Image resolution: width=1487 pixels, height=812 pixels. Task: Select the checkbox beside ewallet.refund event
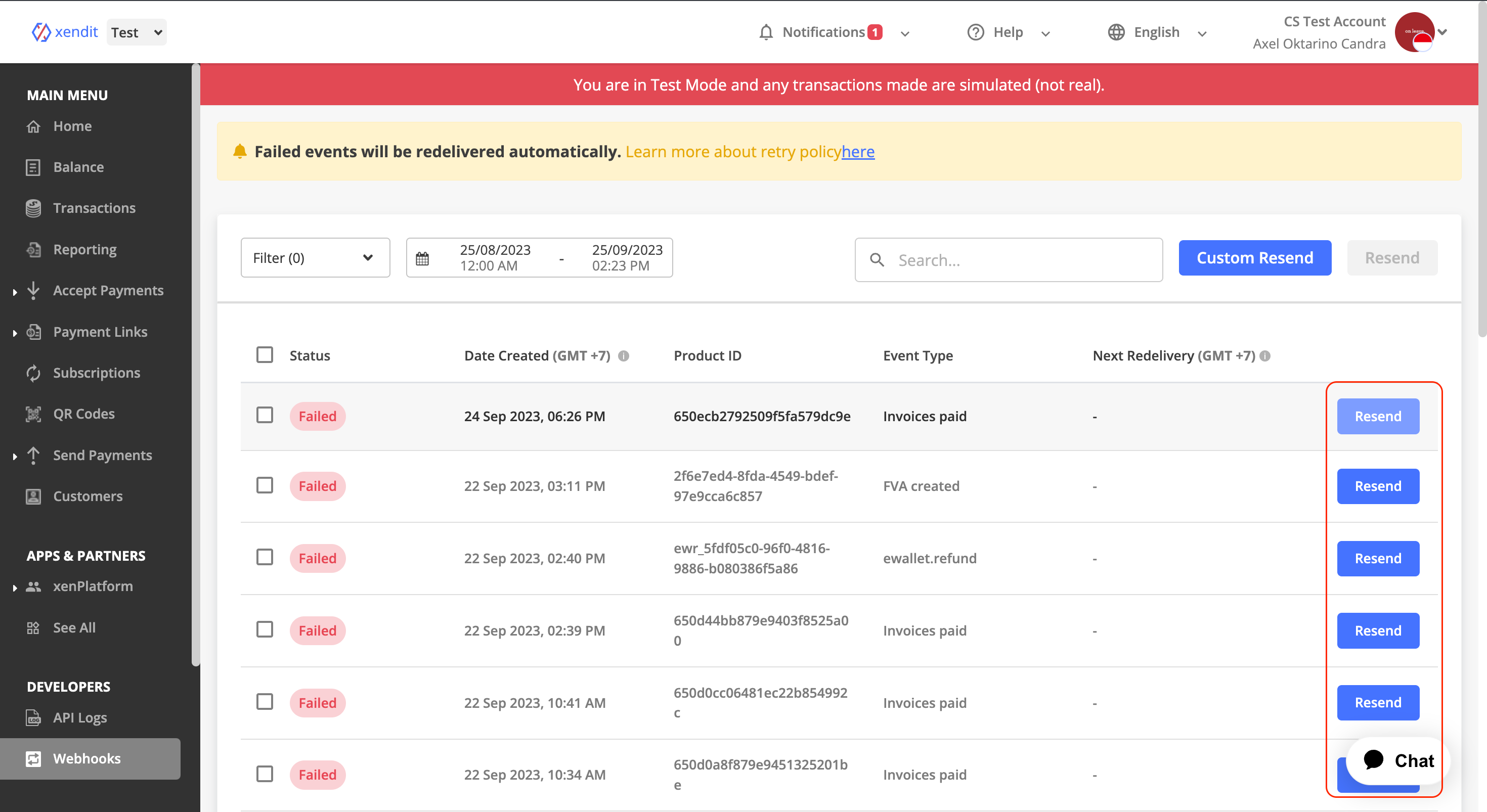(x=265, y=558)
